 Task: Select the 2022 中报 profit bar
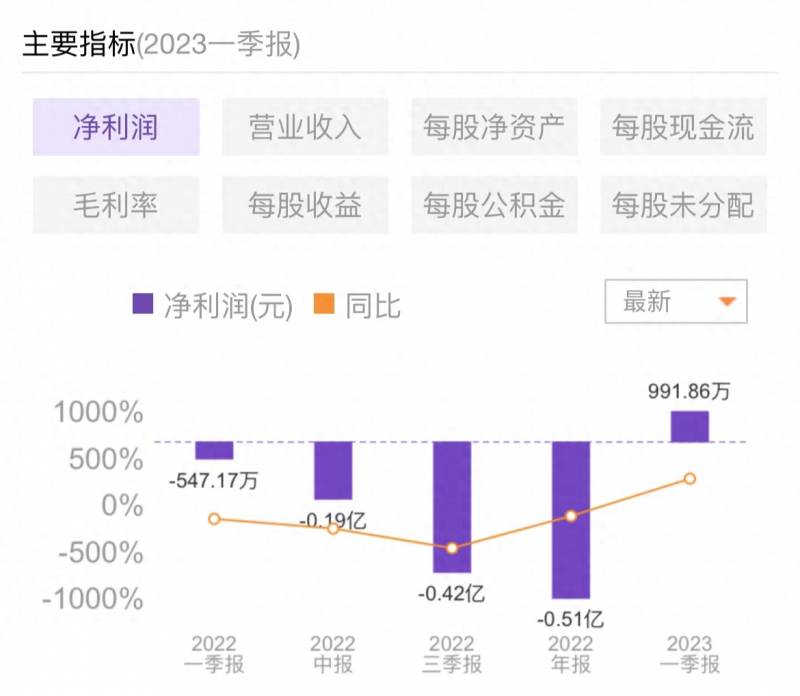click(333, 470)
